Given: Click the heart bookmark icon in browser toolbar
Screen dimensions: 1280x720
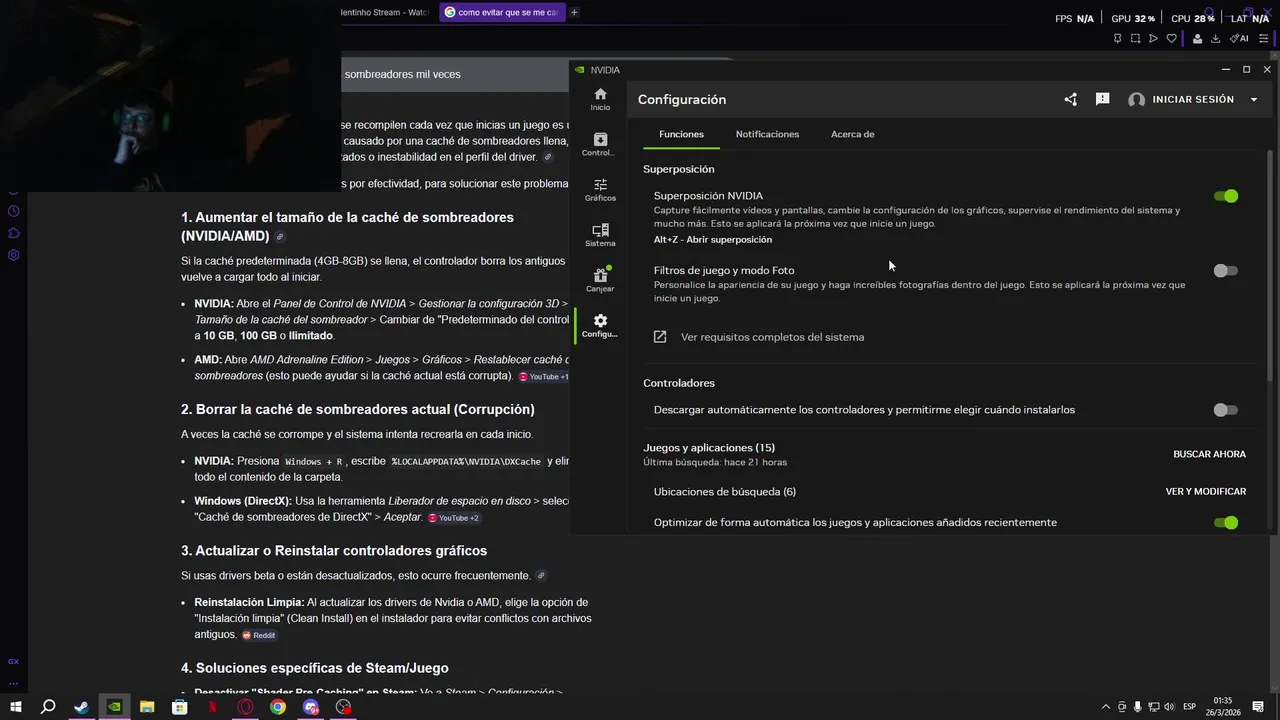Looking at the screenshot, I should coord(1172,39).
